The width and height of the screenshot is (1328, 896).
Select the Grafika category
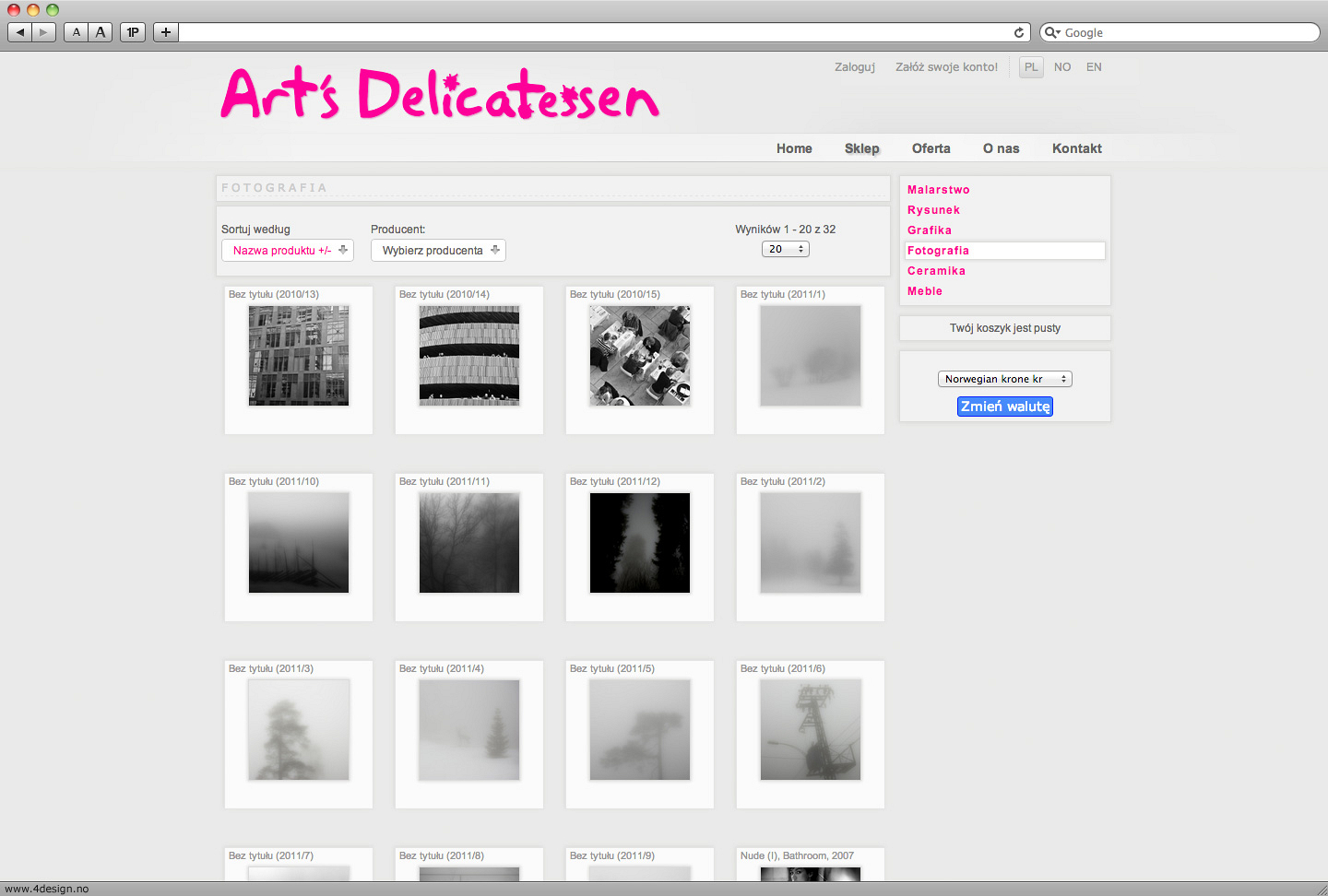[930, 230]
